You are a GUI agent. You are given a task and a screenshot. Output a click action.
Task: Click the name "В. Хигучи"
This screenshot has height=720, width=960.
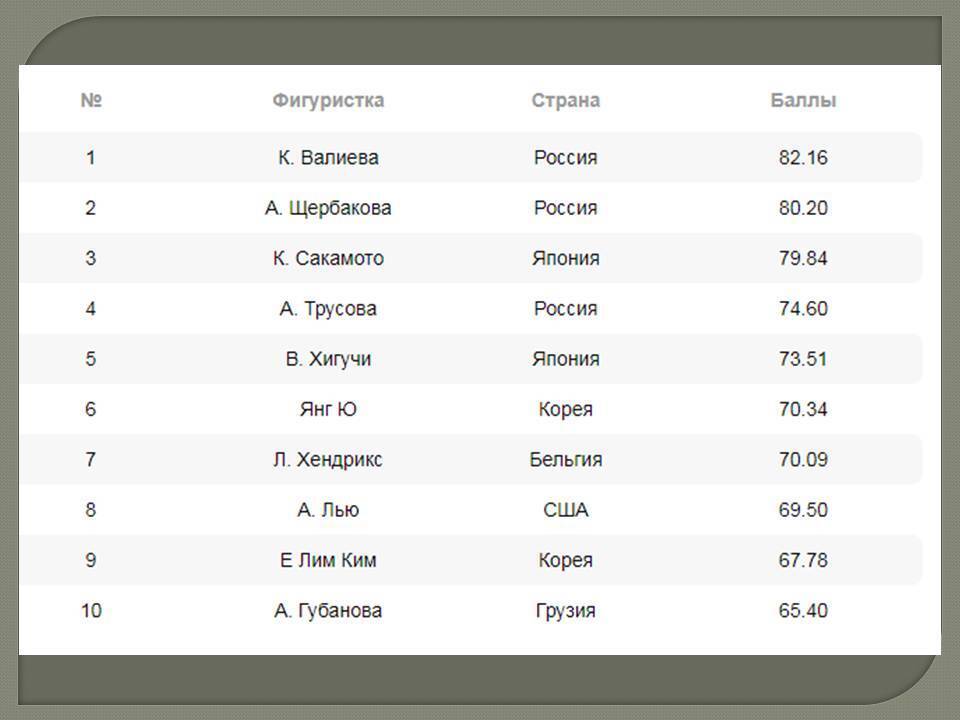(x=328, y=359)
